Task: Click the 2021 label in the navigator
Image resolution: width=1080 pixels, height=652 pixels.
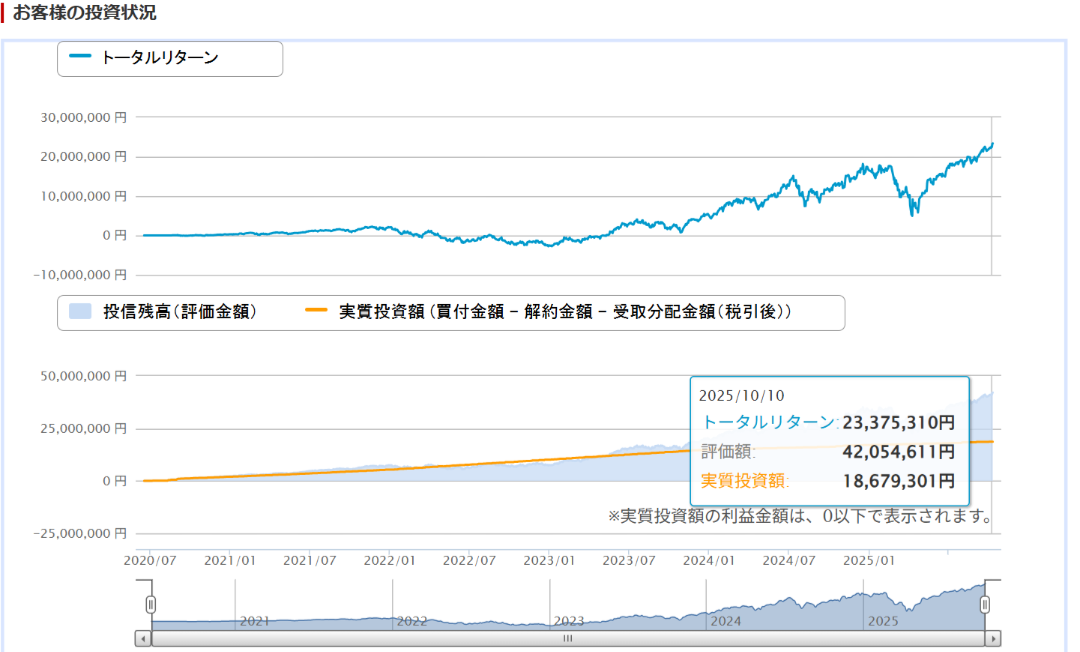Action: [254, 621]
